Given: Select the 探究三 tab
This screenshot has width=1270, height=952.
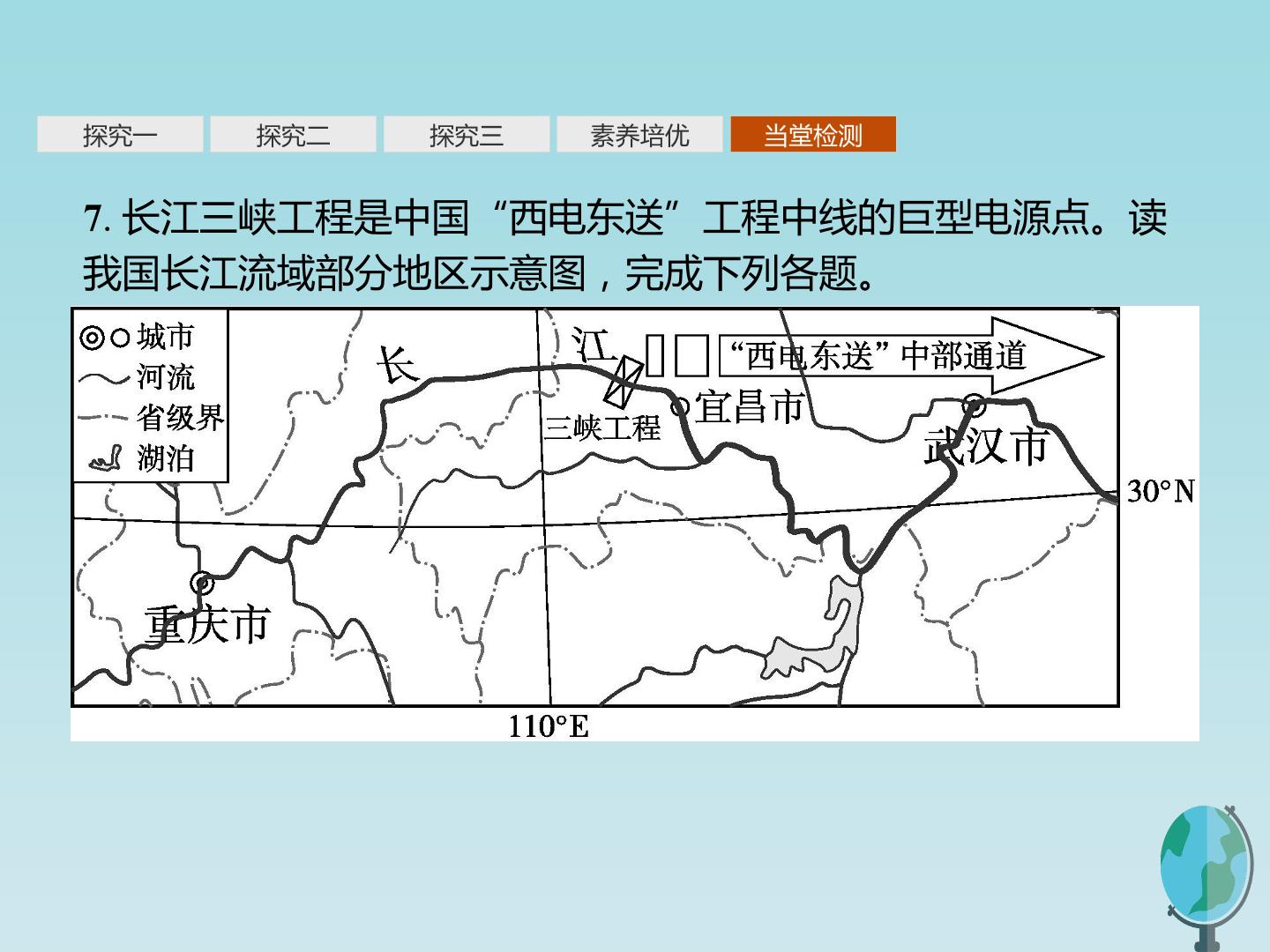Looking at the screenshot, I should [467, 135].
